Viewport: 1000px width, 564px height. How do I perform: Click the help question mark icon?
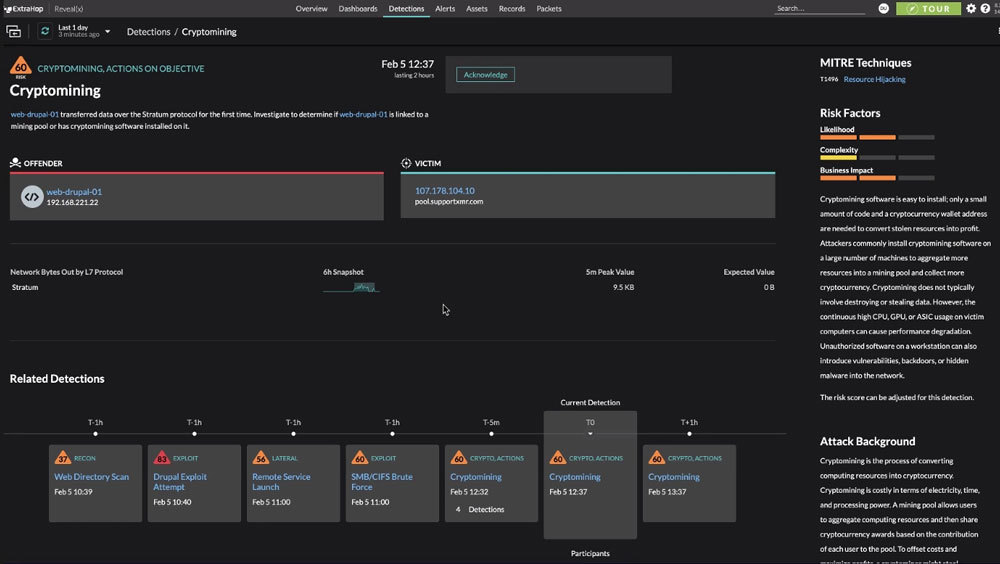[987, 9]
